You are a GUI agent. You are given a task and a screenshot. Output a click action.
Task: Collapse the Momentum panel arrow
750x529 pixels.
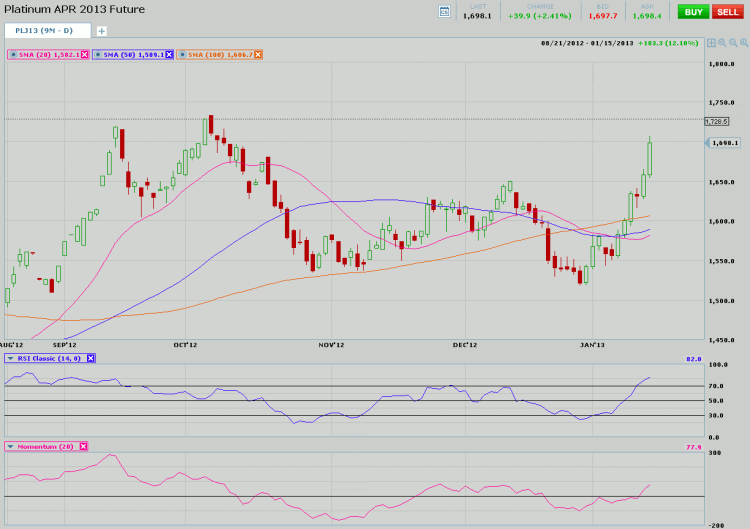coord(11,446)
